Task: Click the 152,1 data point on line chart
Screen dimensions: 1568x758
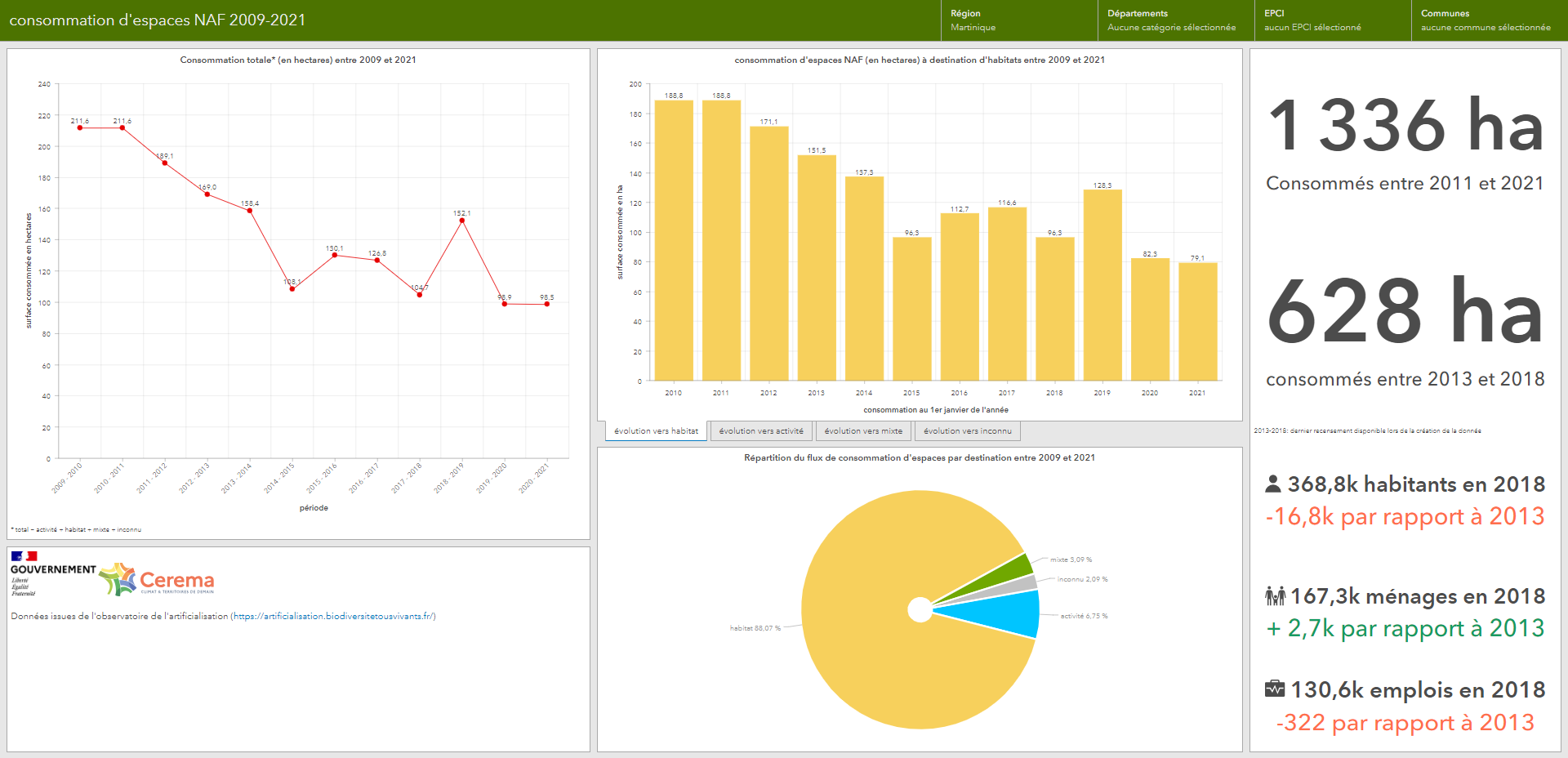Action: (x=462, y=221)
